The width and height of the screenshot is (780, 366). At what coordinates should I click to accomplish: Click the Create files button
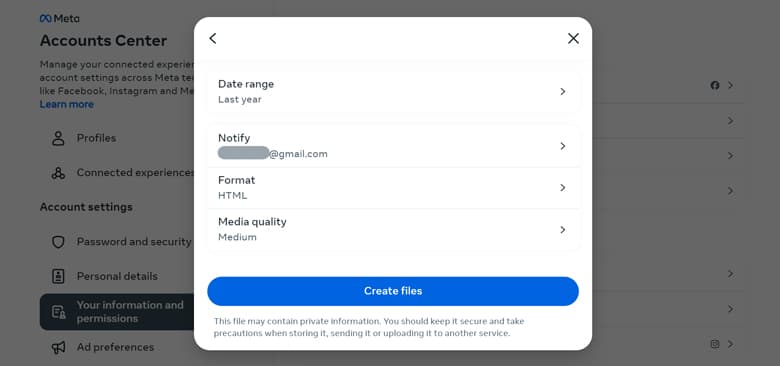[x=393, y=291]
